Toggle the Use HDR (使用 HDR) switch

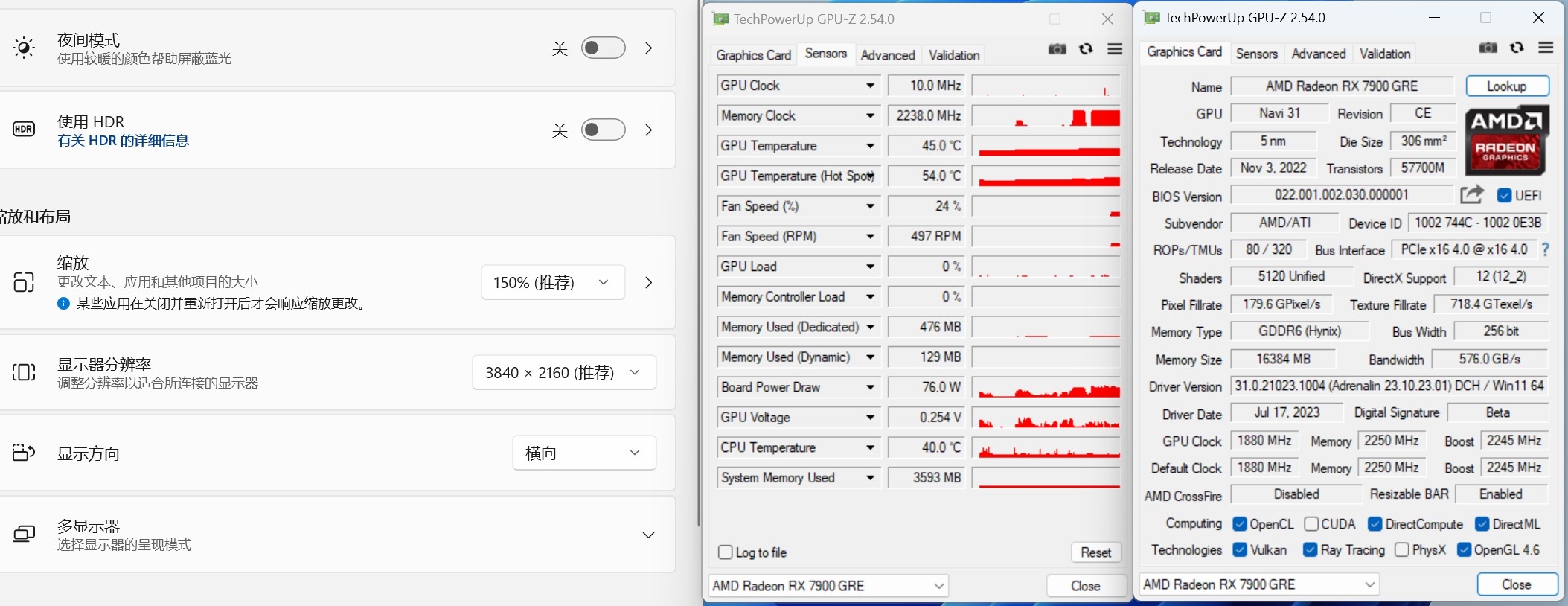[x=603, y=130]
